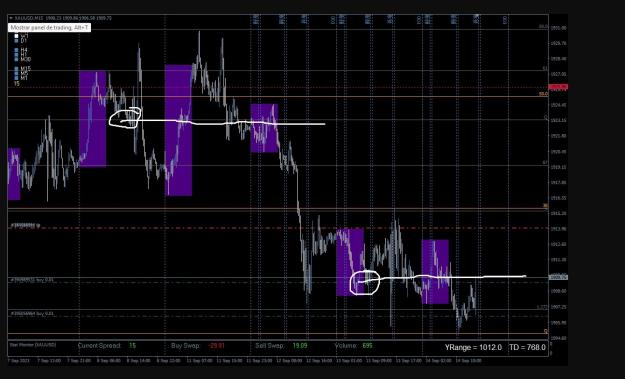Click the TD = 768.0 readout

tap(527, 347)
